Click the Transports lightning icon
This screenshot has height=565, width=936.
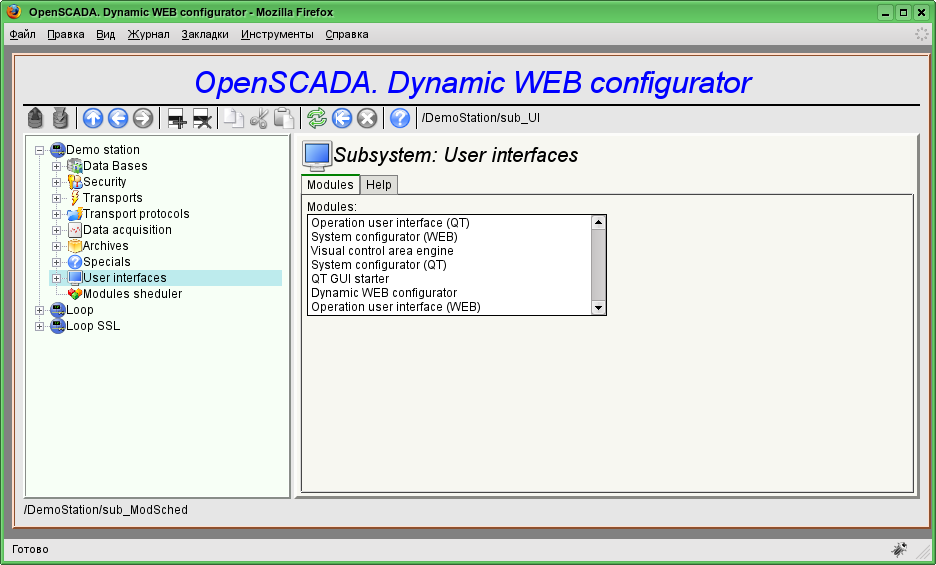pos(75,198)
